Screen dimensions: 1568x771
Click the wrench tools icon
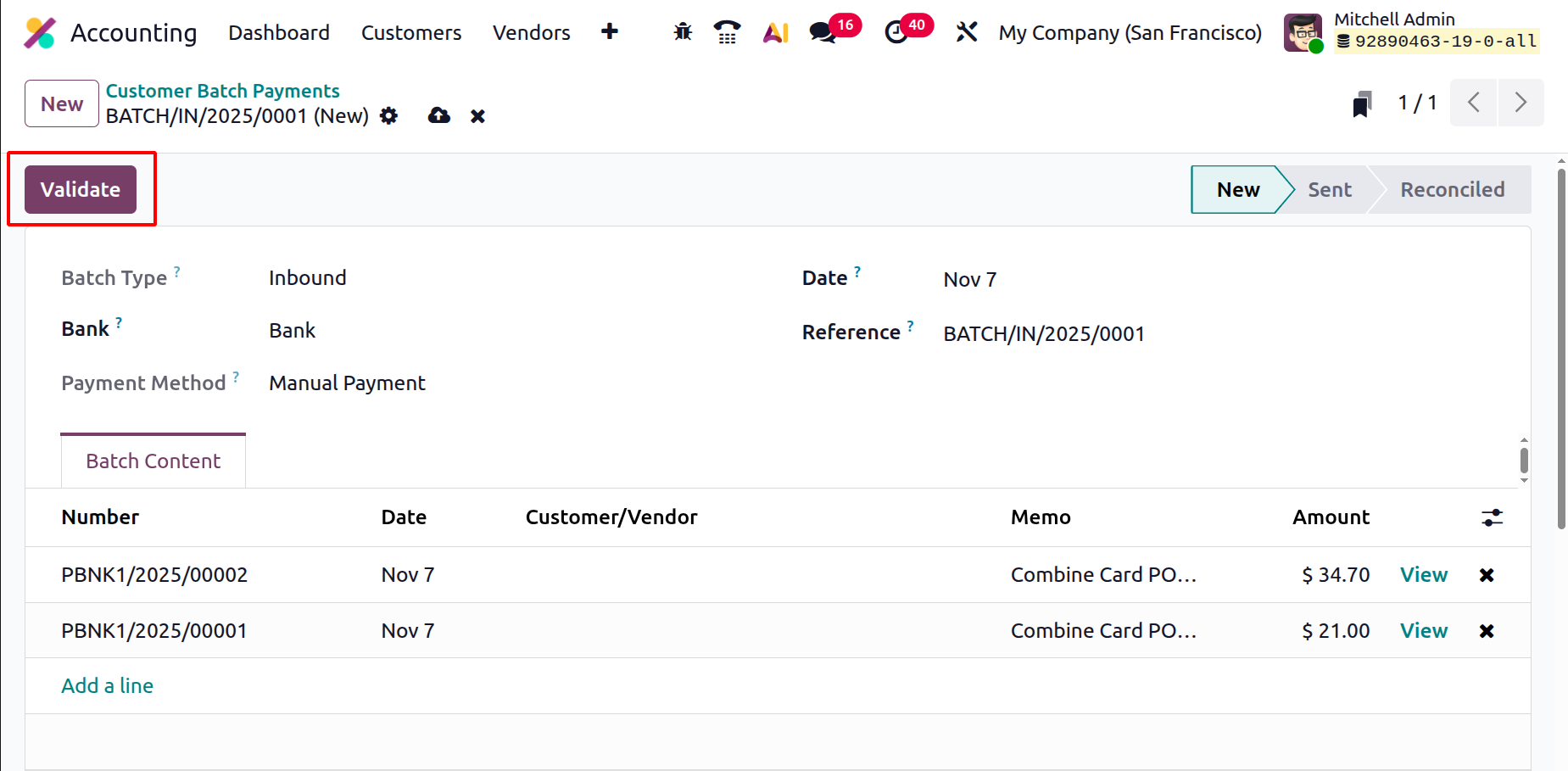[967, 32]
